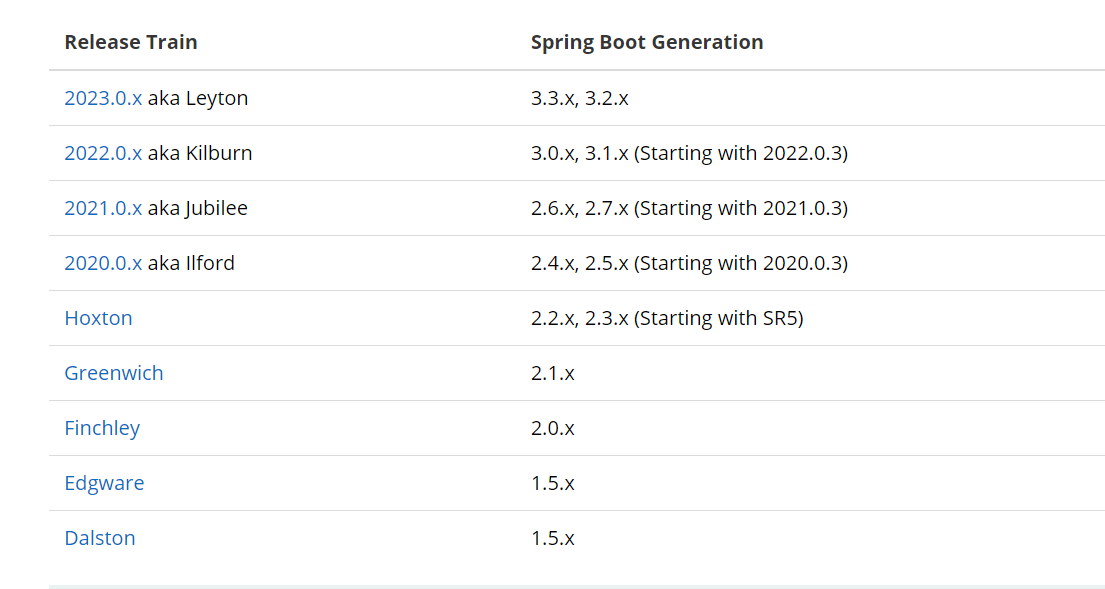The height and width of the screenshot is (589, 1105).
Task: Click the Release Train column header
Action: (x=131, y=42)
